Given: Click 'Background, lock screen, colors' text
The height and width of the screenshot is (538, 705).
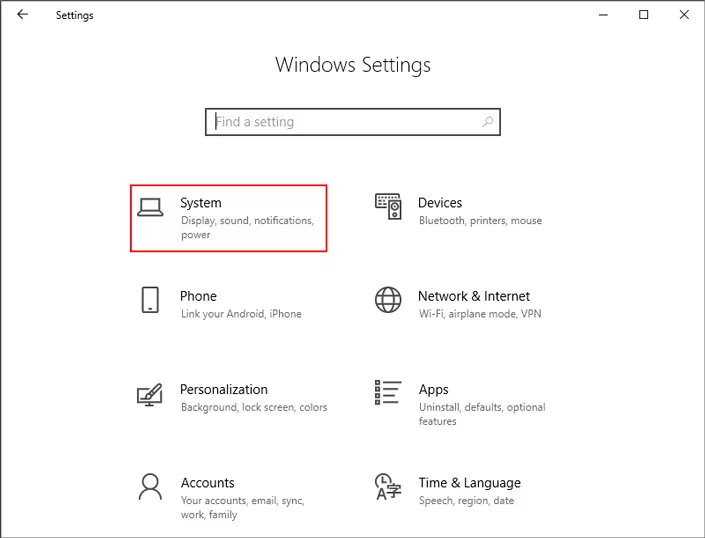Looking at the screenshot, I should (254, 407).
